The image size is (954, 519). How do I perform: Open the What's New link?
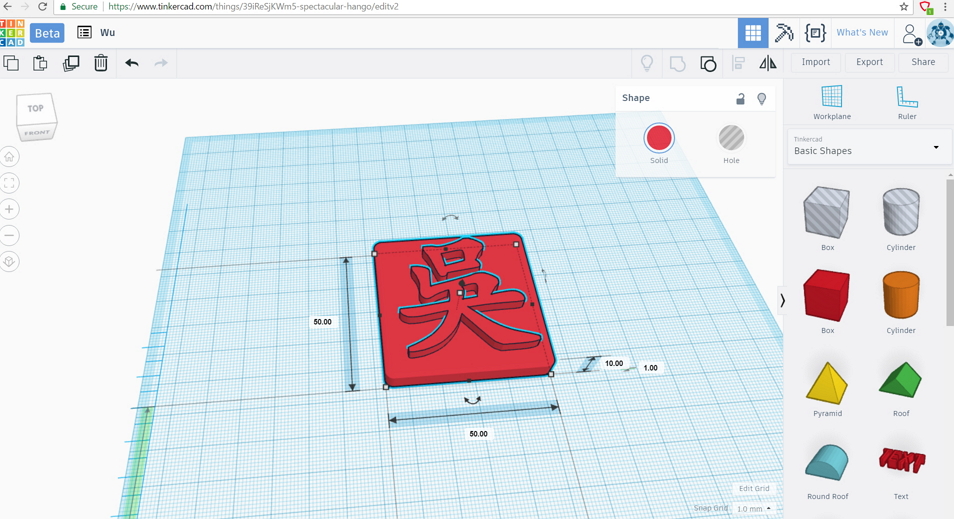(862, 32)
